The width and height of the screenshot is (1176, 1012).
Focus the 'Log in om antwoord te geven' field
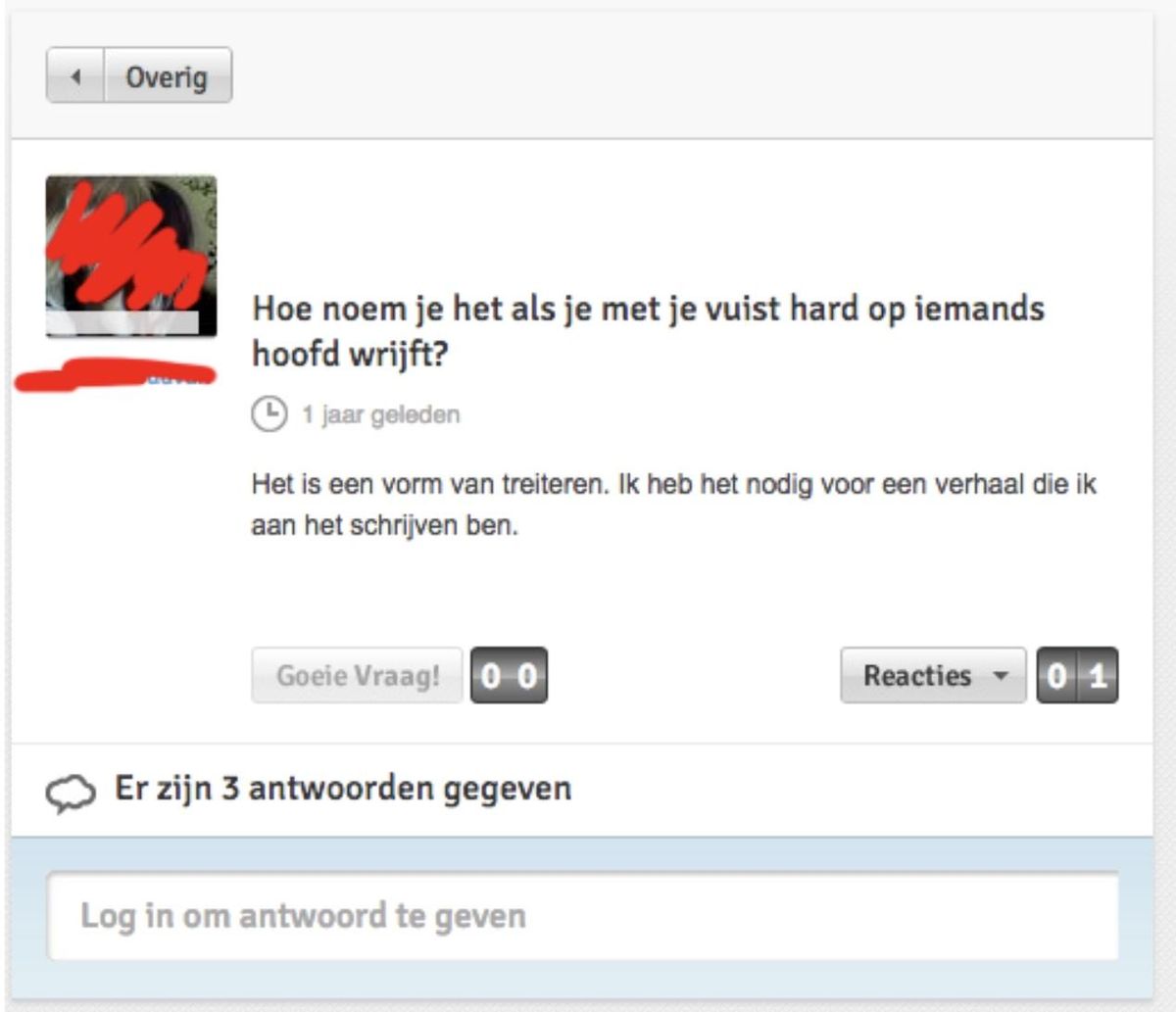click(x=583, y=916)
